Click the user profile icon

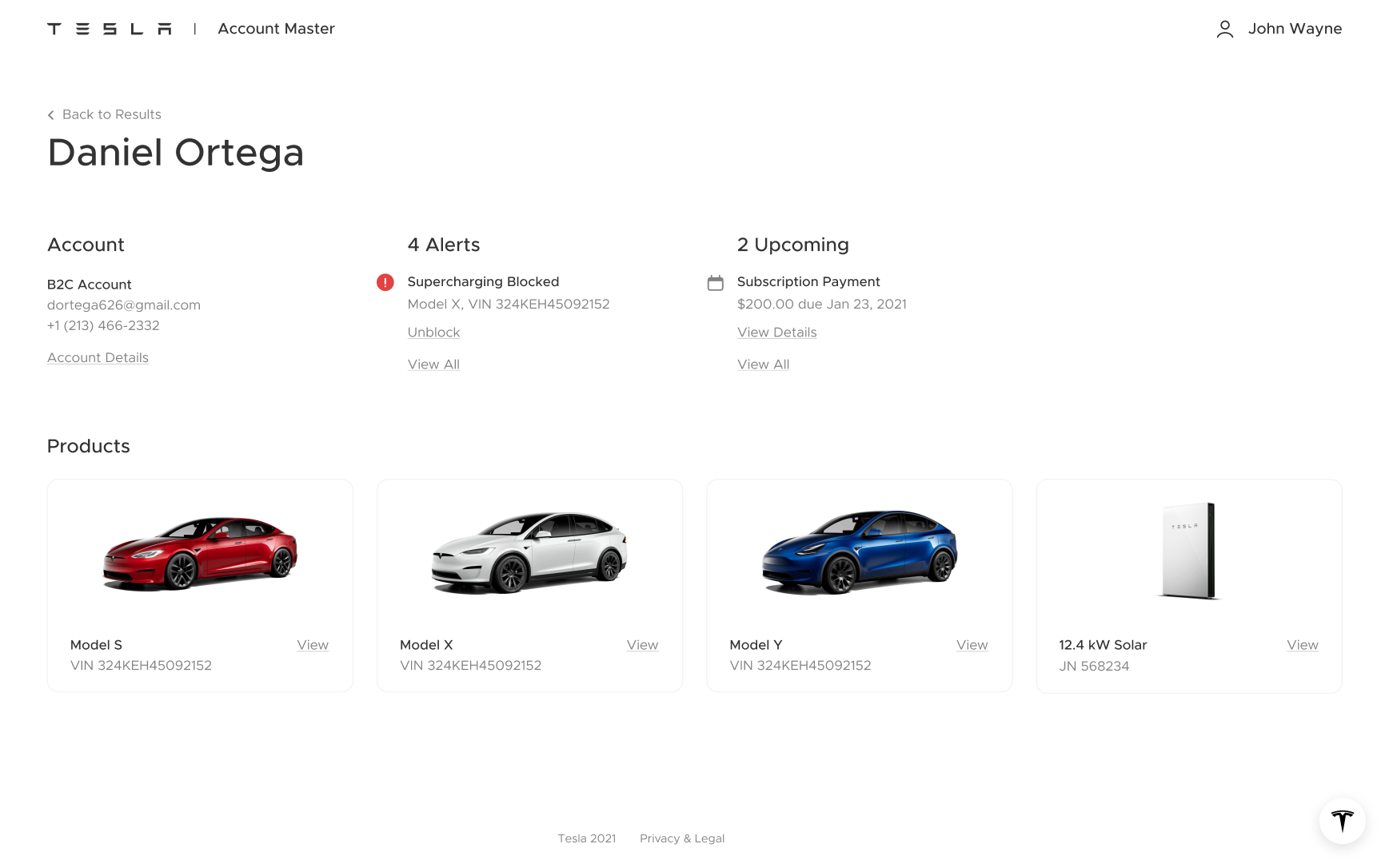click(x=1224, y=30)
